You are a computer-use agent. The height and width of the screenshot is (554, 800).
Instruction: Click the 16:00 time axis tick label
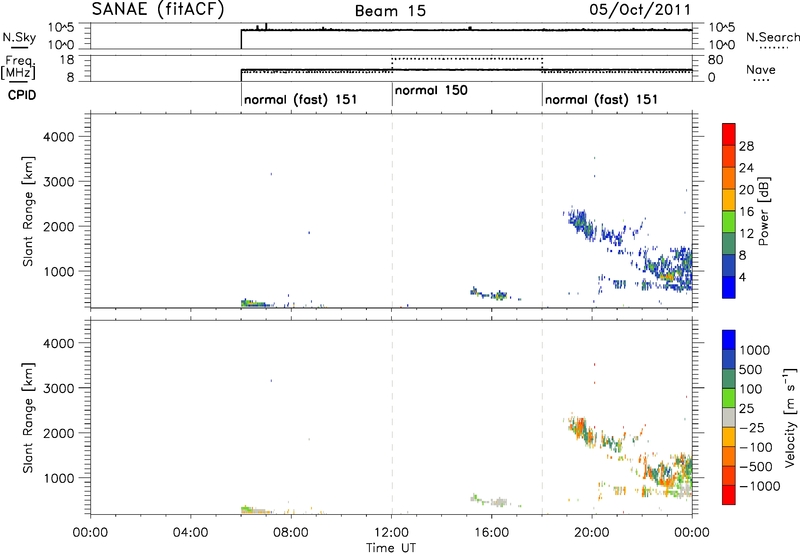tap(492, 533)
